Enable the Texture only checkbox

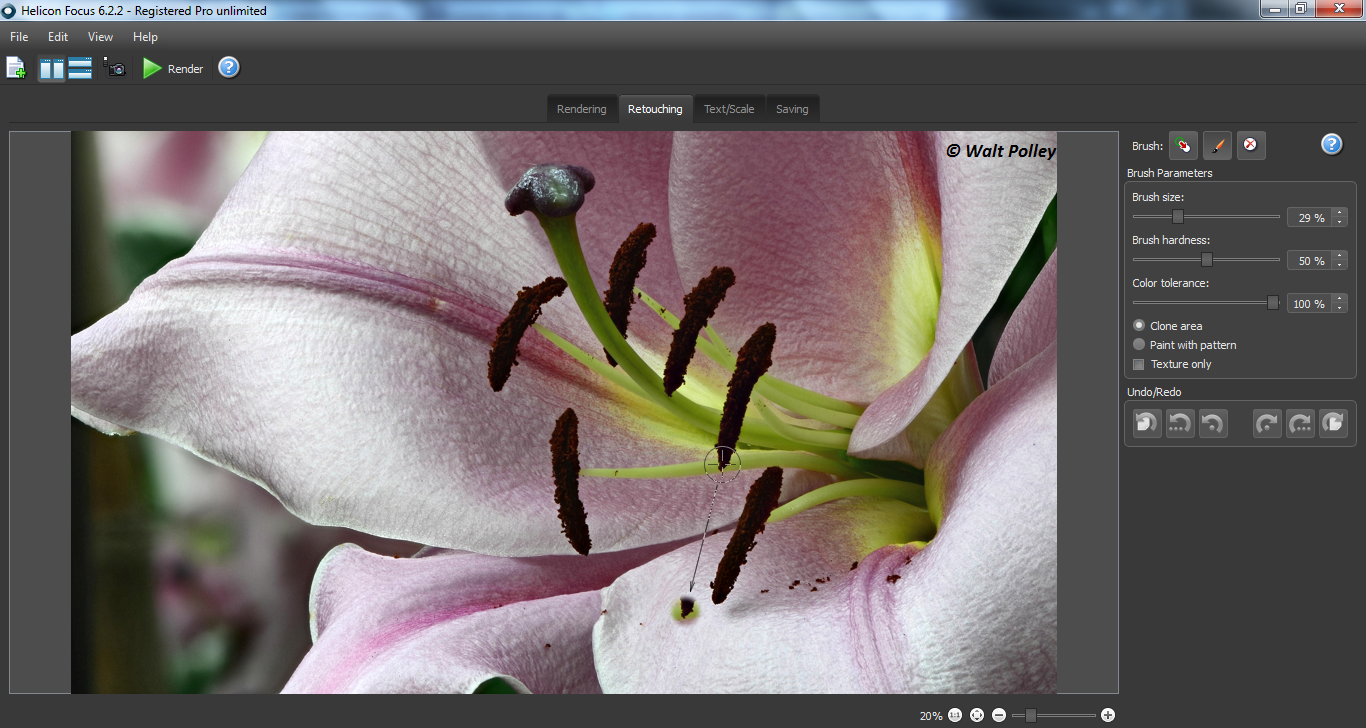[x=1138, y=364]
